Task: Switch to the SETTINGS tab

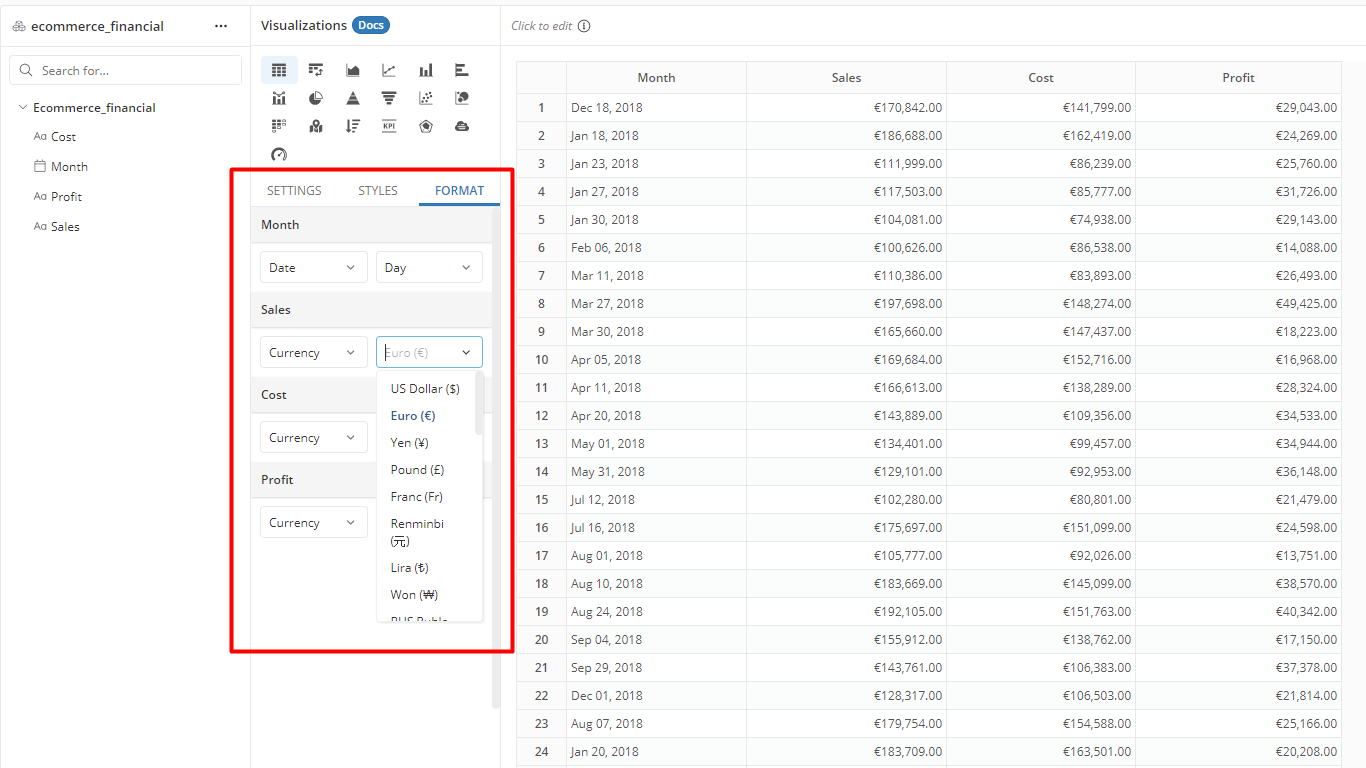Action: point(293,190)
